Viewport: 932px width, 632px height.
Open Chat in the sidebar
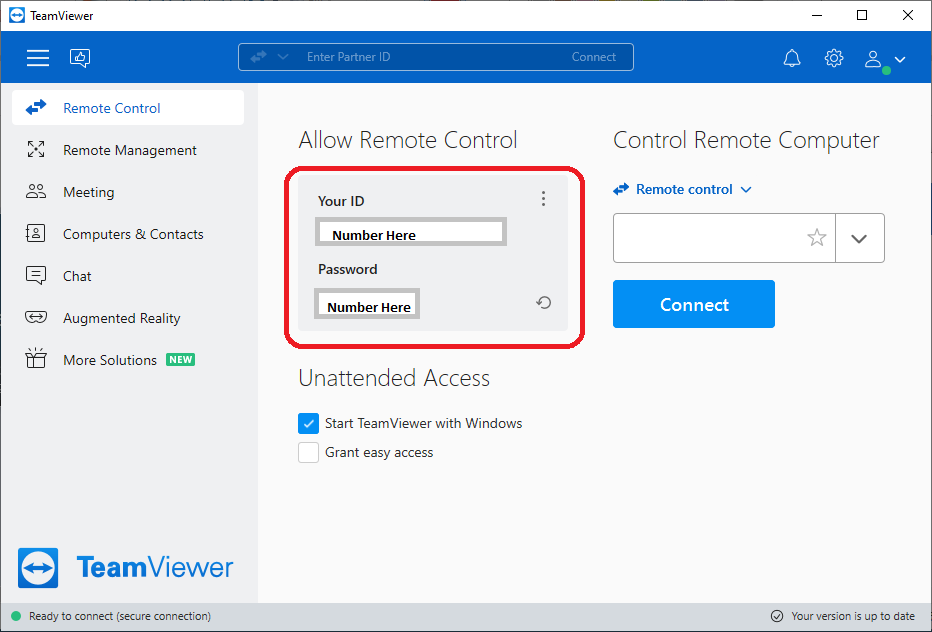pyautogui.click(x=128, y=276)
